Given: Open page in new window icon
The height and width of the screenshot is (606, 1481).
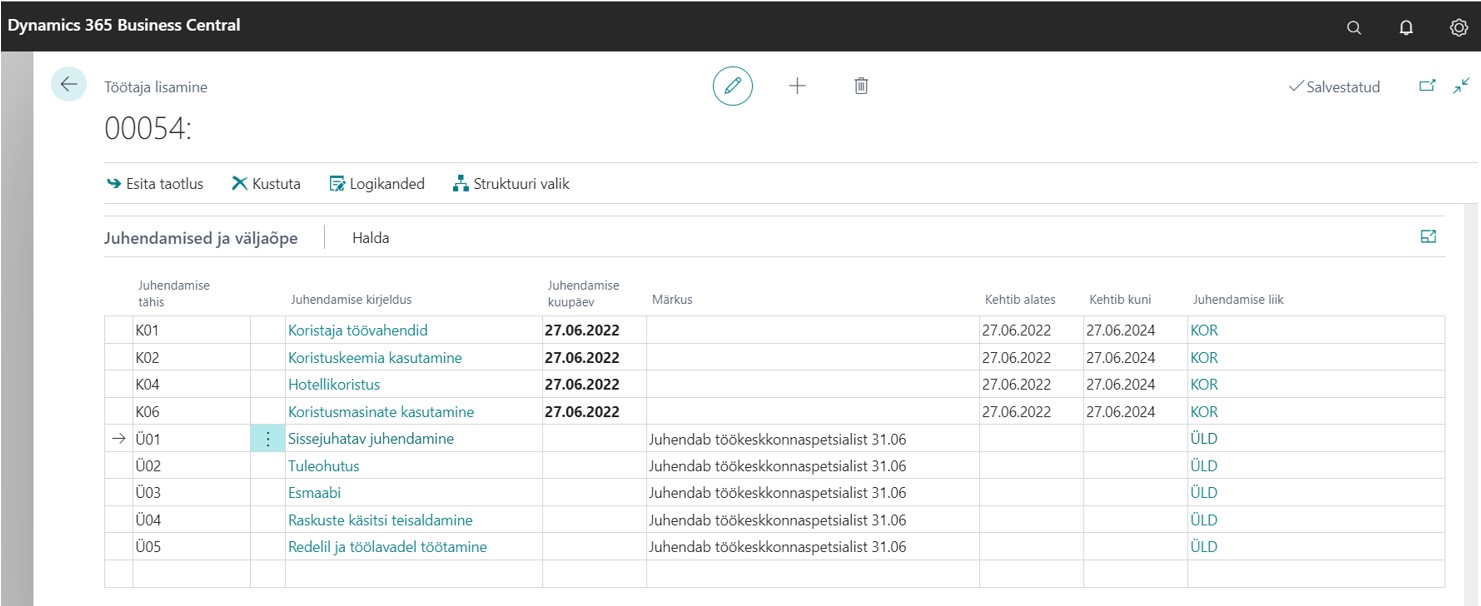Looking at the screenshot, I should click(x=1427, y=87).
